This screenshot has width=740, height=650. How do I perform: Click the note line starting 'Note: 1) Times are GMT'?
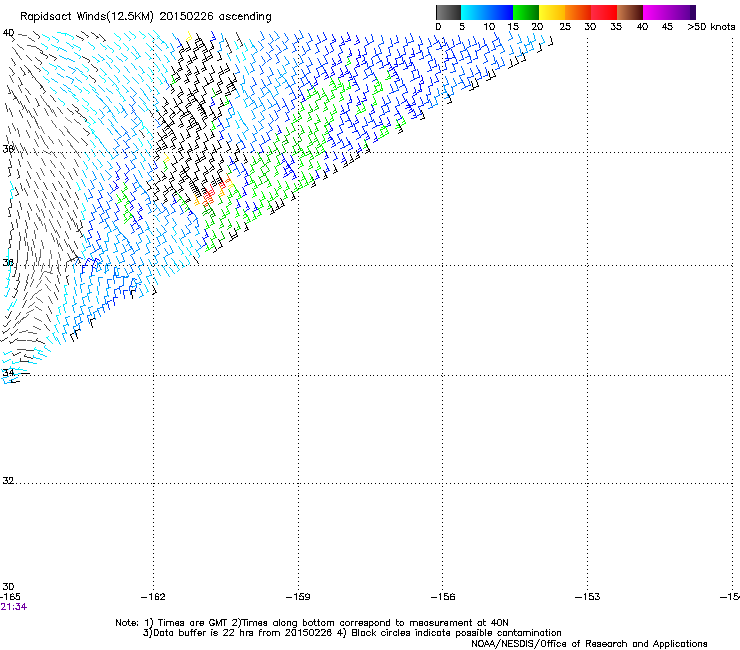pyautogui.click(x=312, y=623)
